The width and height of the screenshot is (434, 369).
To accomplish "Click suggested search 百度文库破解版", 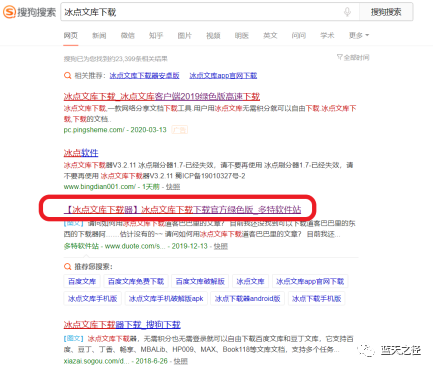I will [x=200, y=281].
